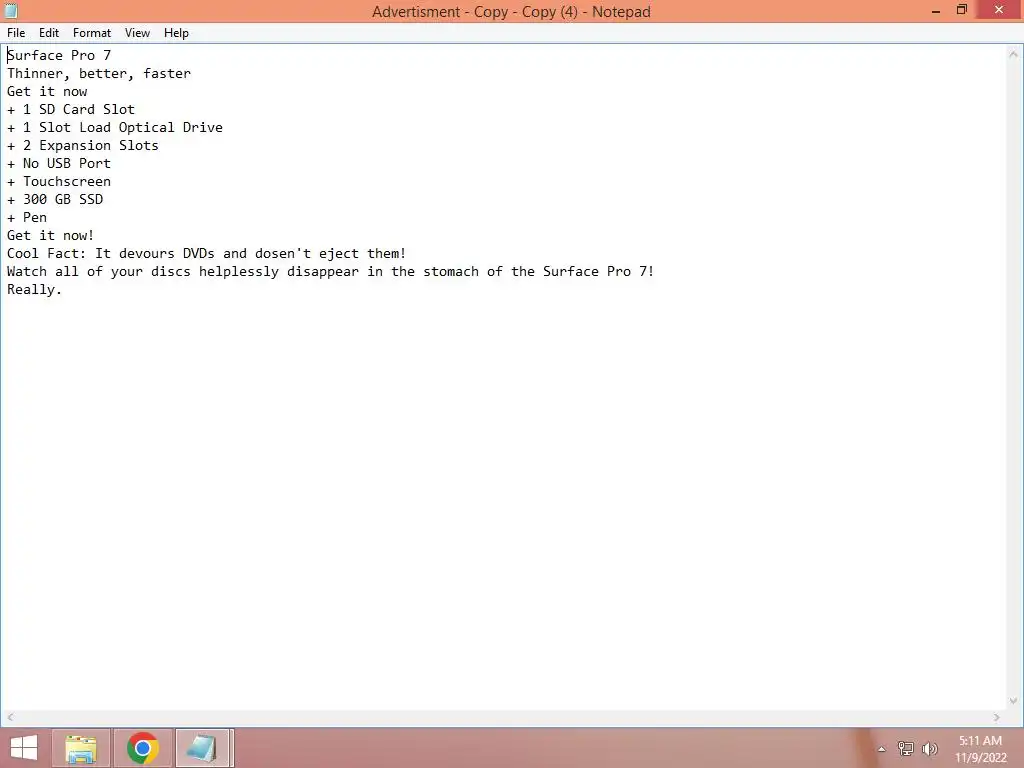The width and height of the screenshot is (1024, 768).
Task: Click the horizontal scrollbar left arrow
Action: (x=10, y=717)
